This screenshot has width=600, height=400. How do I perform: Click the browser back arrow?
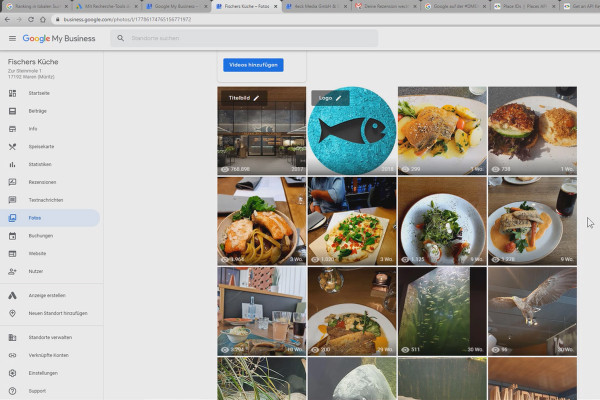pyautogui.click(x=7, y=19)
